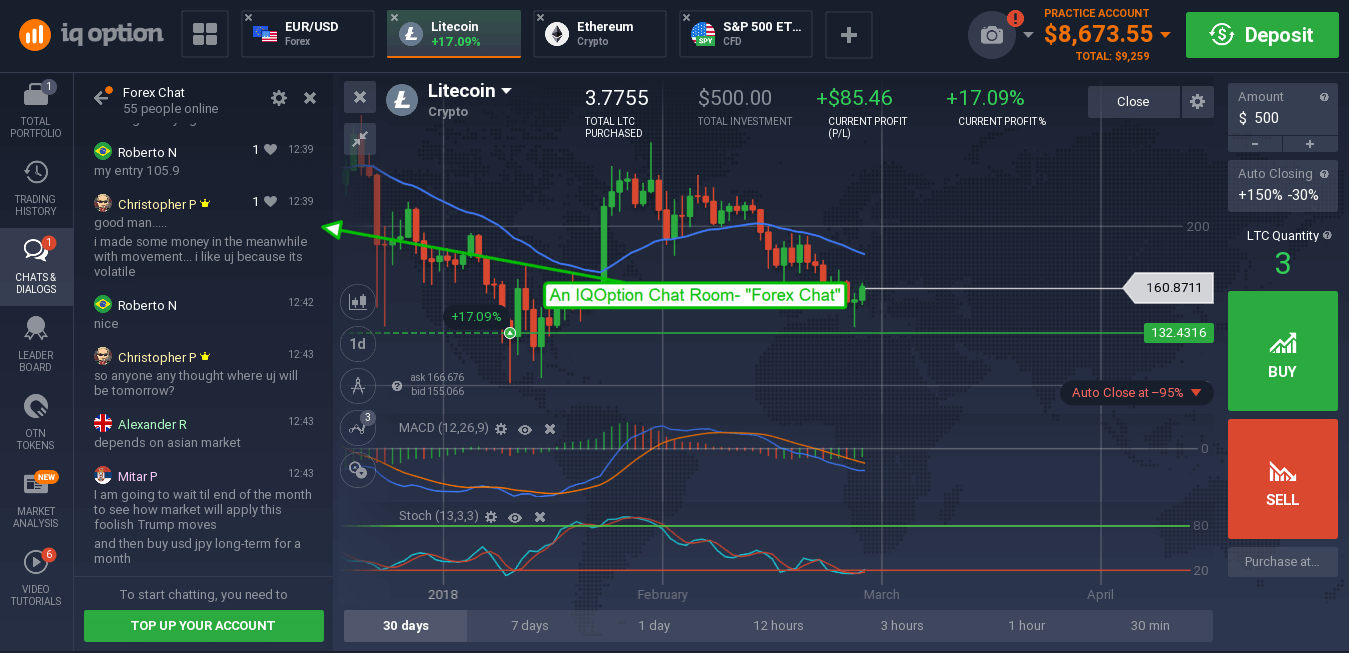This screenshot has width=1349, height=653.
Task: Select the 3 hours timeframe
Action: coord(902,626)
